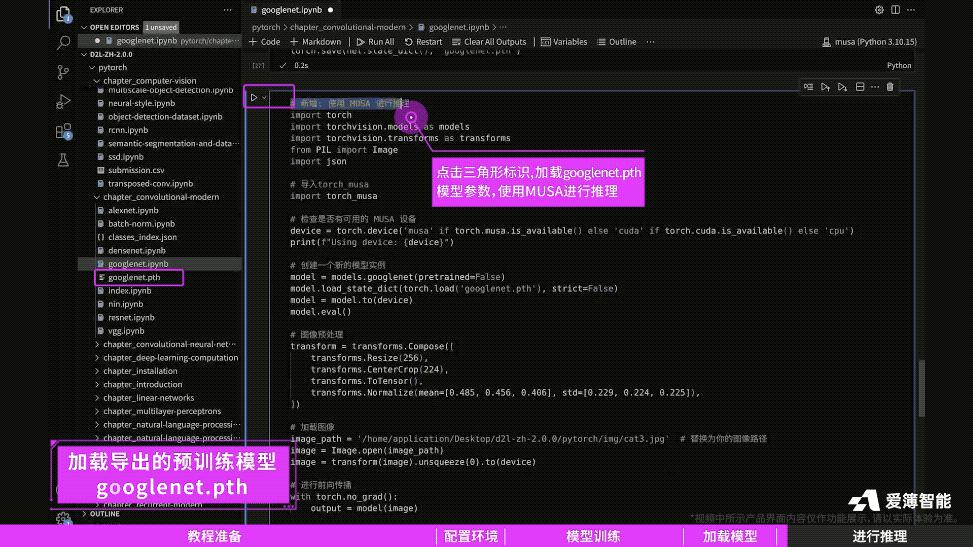The image size is (973, 547).
Task: Open neural-style.ipynb file
Action: click(x=141, y=104)
